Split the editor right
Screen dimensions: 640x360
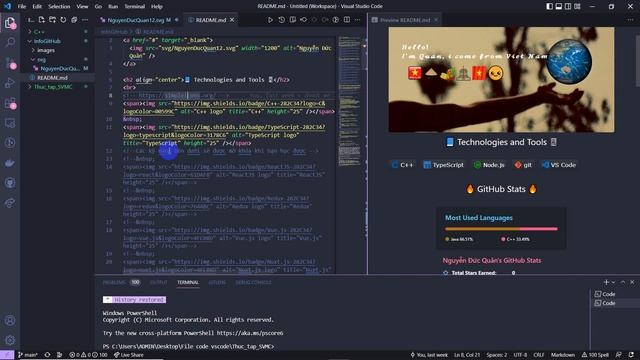(347, 20)
